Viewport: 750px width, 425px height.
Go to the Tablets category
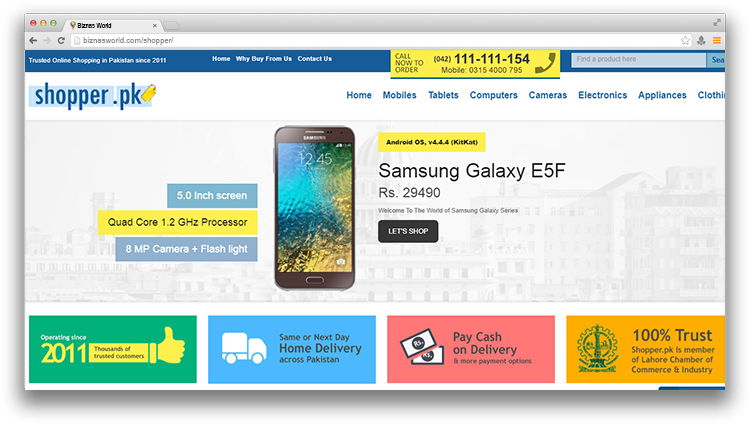(x=443, y=95)
